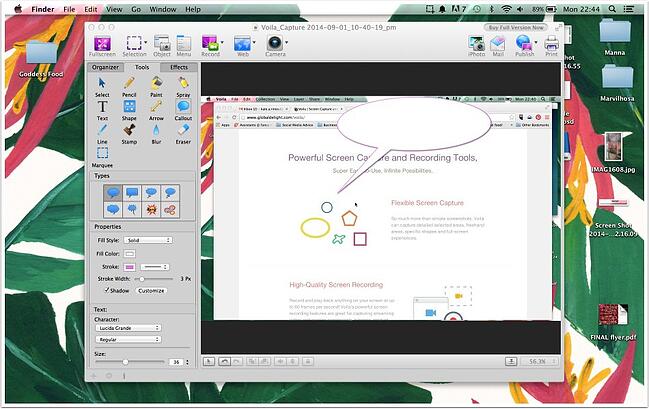Open the Edit menu
The height and width of the screenshot is (409, 649).
pyautogui.click(x=91, y=9)
